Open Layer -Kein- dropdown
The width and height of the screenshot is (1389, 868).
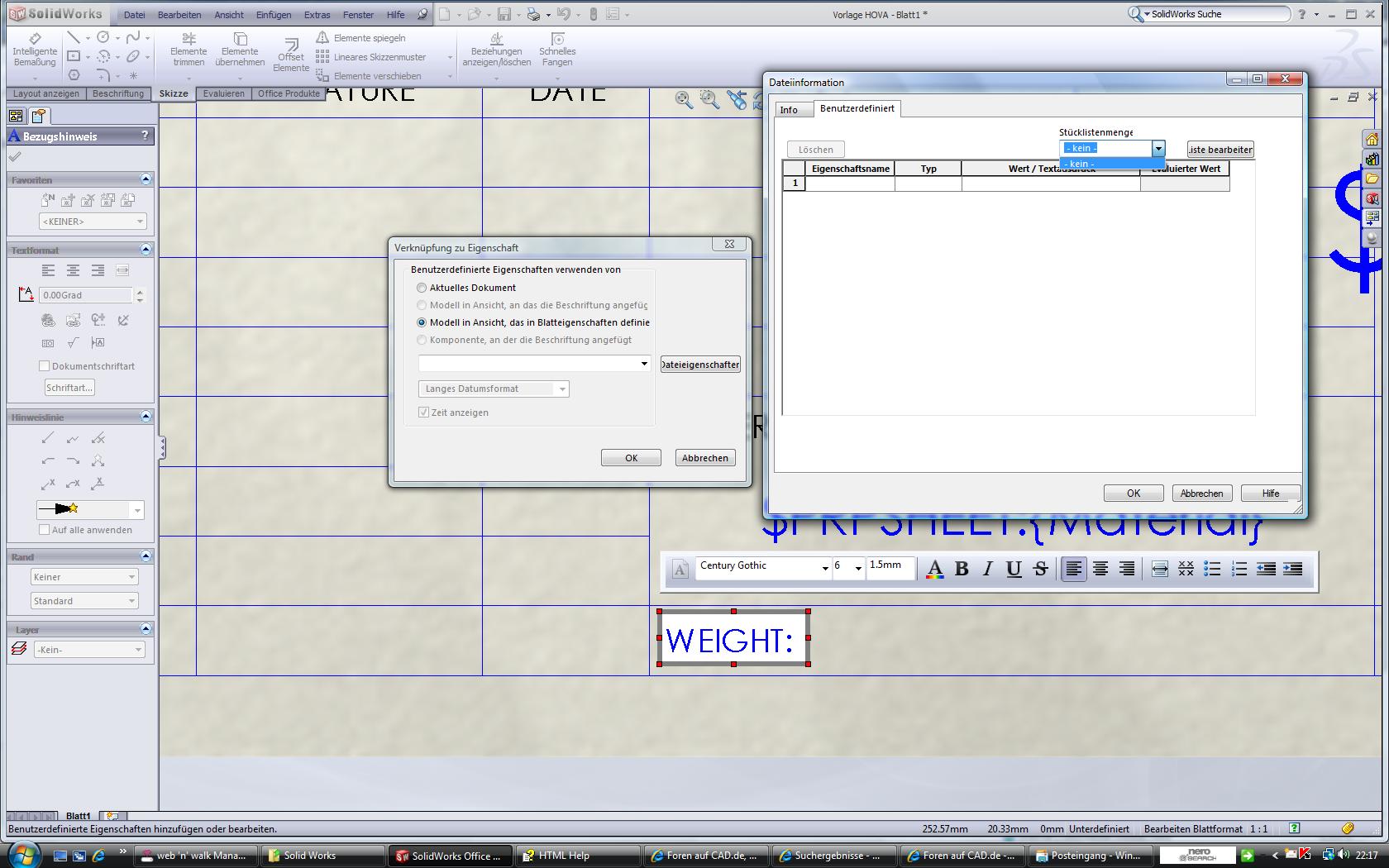[x=89, y=650]
